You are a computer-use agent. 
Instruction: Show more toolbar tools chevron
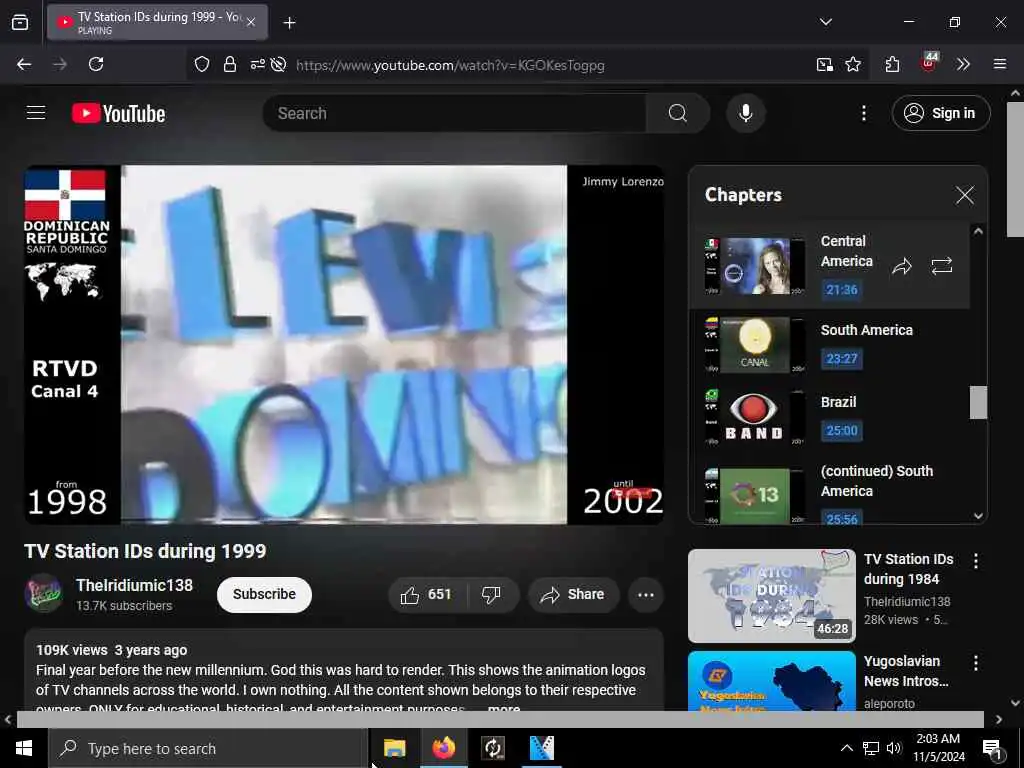[x=963, y=64]
